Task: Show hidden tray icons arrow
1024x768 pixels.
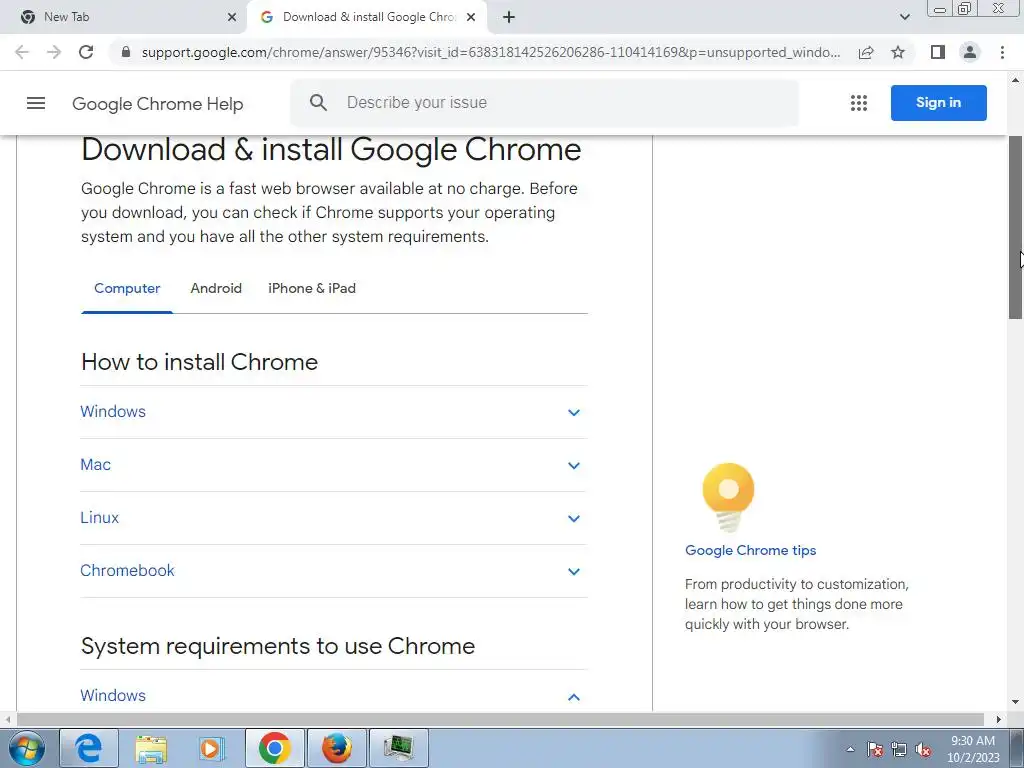Action: point(850,749)
